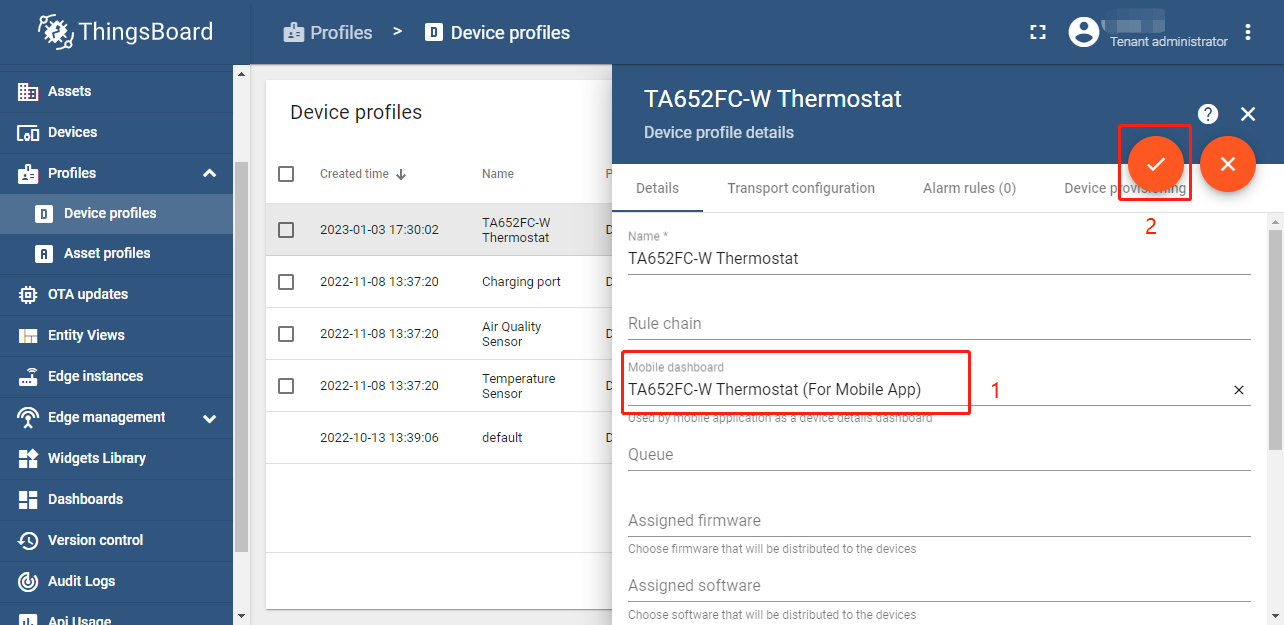Open Entity Views page
Viewport: 1284px width, 625px height.
coord(116,335)
